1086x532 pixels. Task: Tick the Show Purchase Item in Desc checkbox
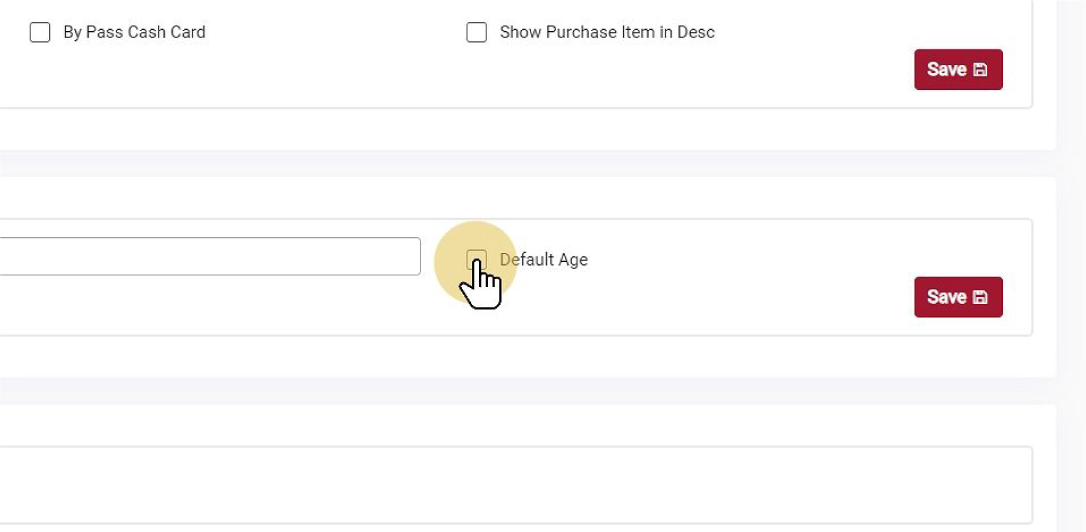[477, 32]
